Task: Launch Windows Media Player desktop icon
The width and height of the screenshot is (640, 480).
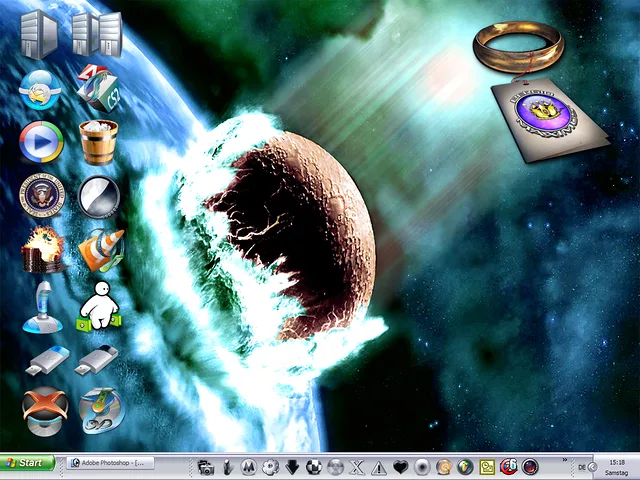Action: [x=41, y=142]
